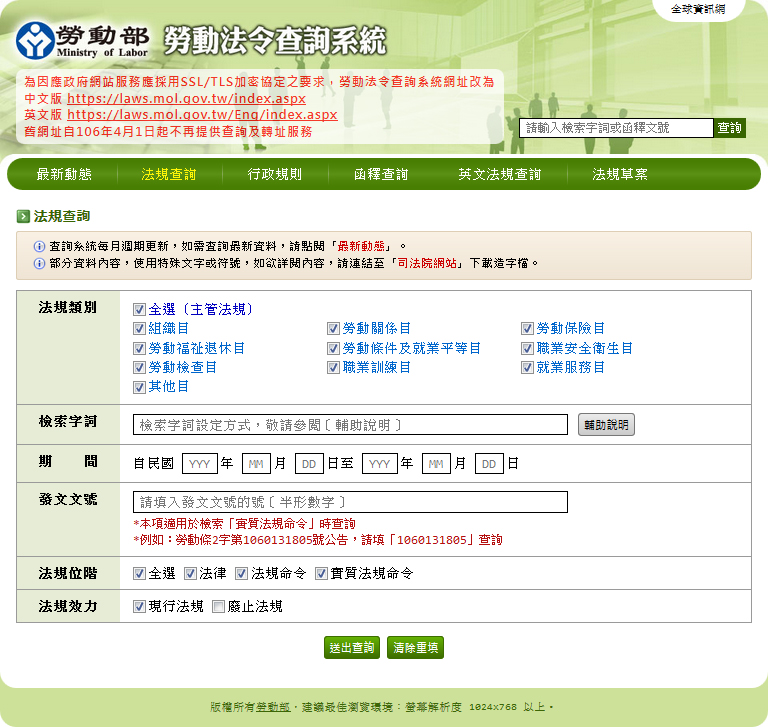768x727 pixels.
Task: Toggle the 職業安全衛生目 checkbox
Action: point(528,349)
